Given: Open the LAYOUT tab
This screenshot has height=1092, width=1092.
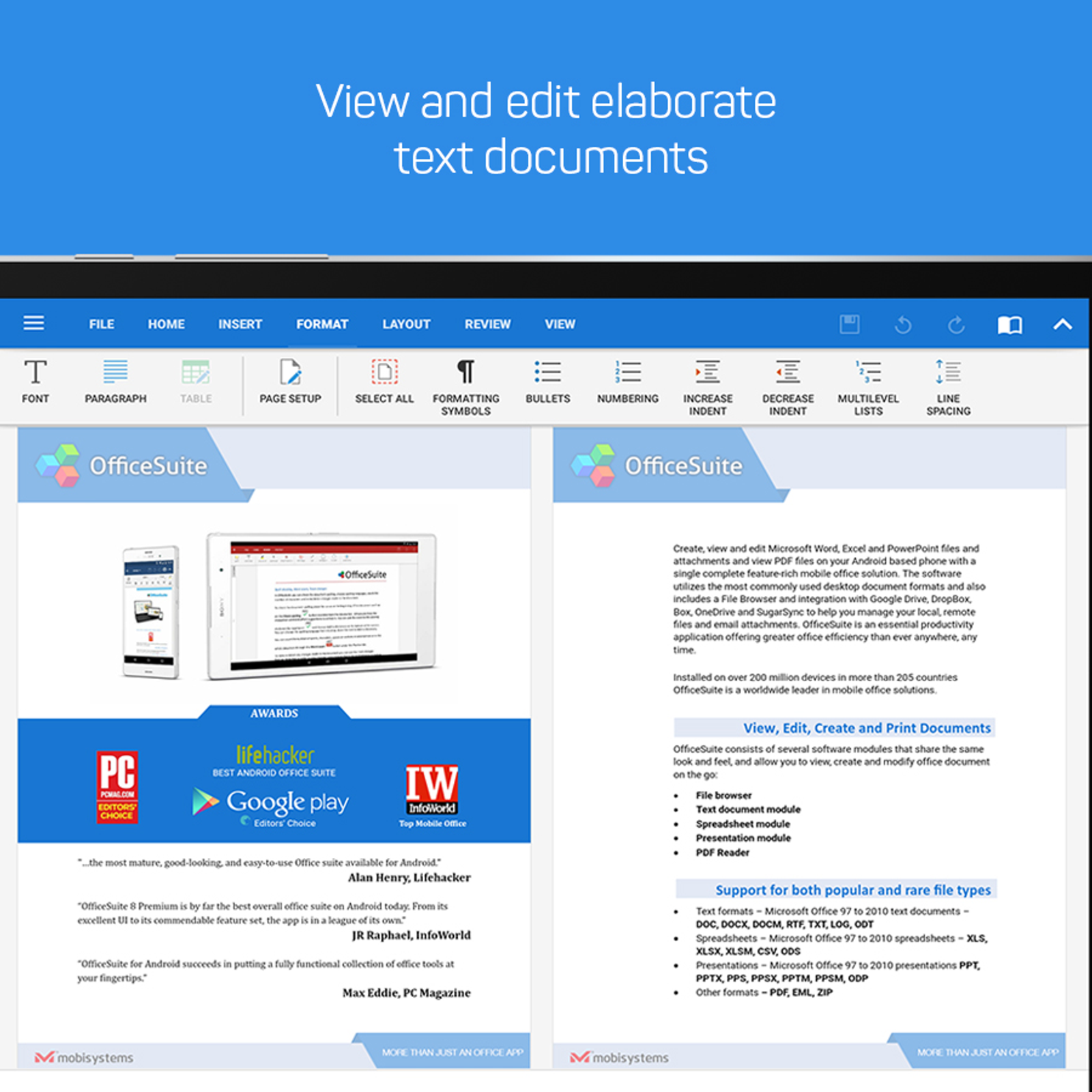Looking at the screenshot, I should 406,324.
